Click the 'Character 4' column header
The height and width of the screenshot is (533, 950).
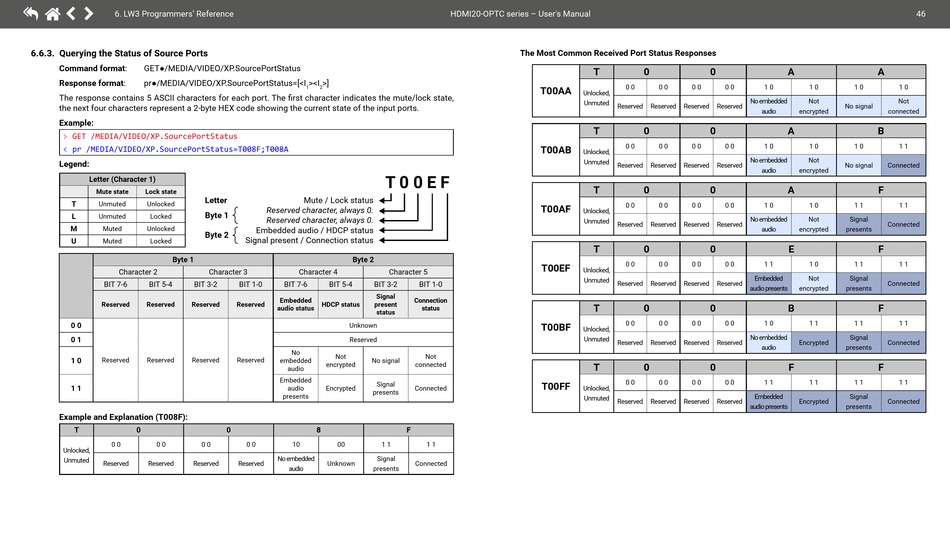tap(318, 272)
